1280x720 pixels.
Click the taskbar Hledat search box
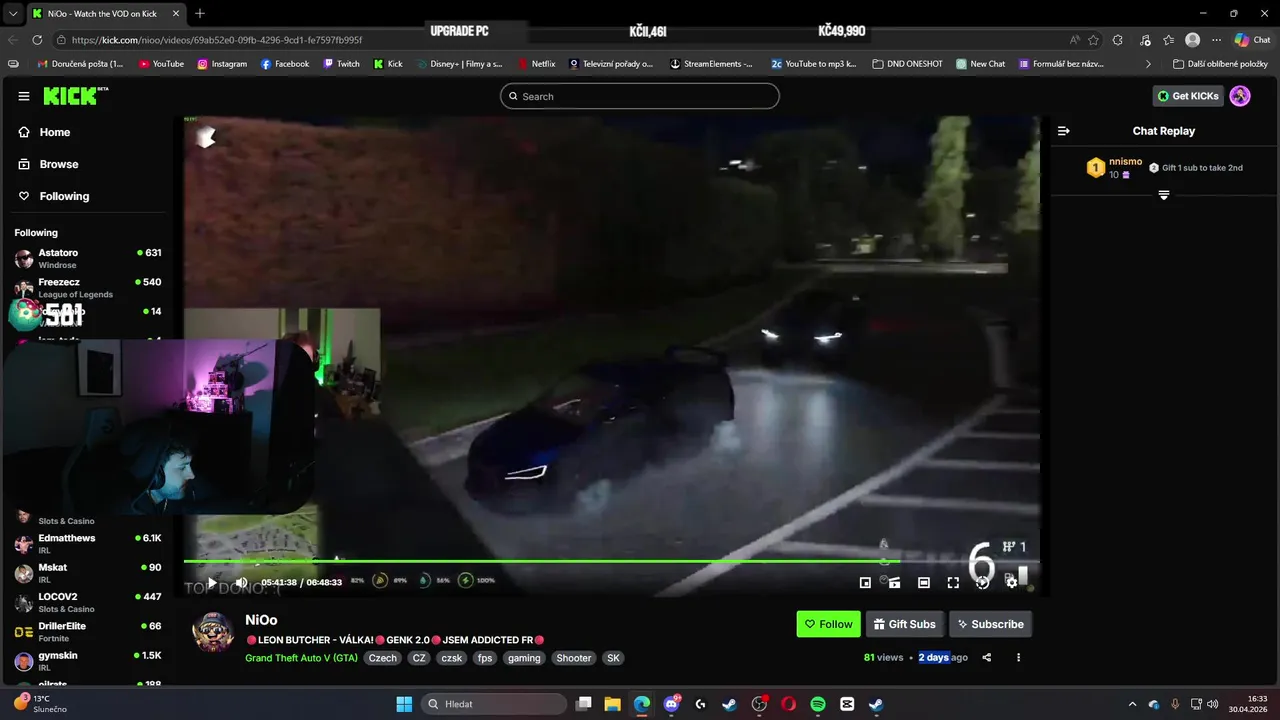(494, 704)
